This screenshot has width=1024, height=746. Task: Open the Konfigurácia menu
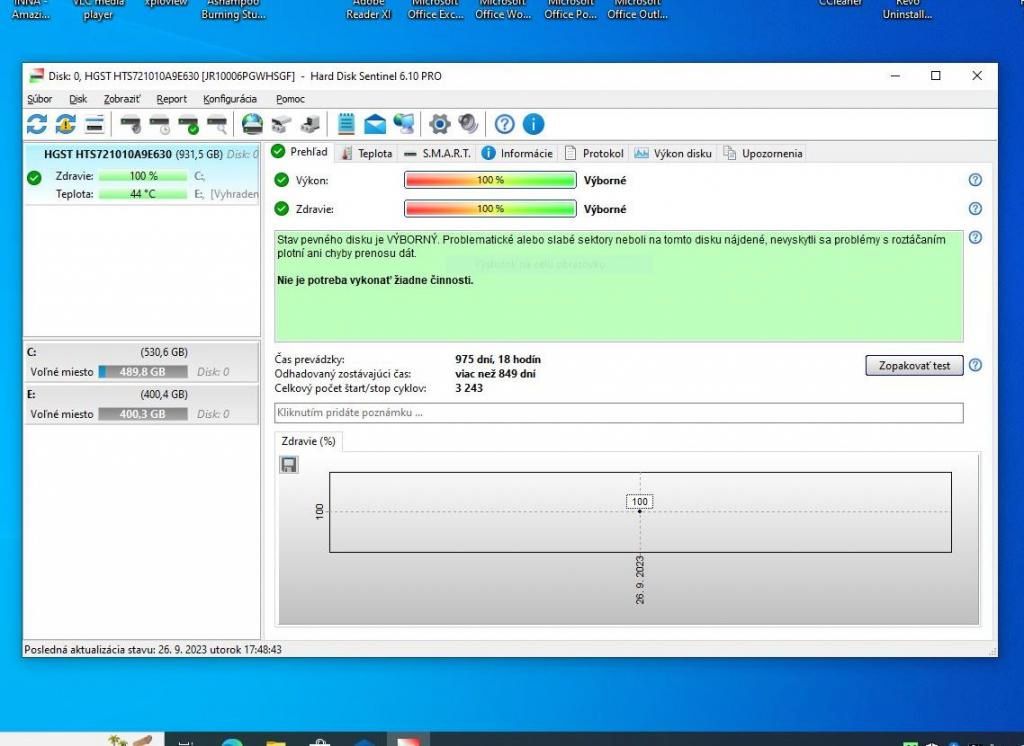pos(229,99)
